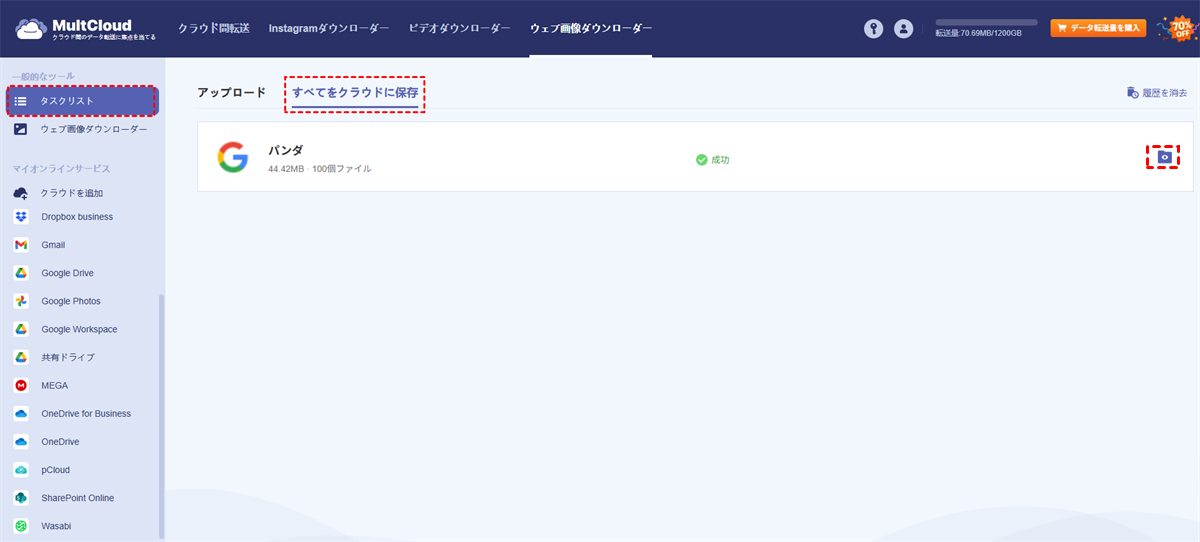Click the Google logo of the パンダ task
1200x542 pixels.
pyautogui.click(x=233, y=158)
